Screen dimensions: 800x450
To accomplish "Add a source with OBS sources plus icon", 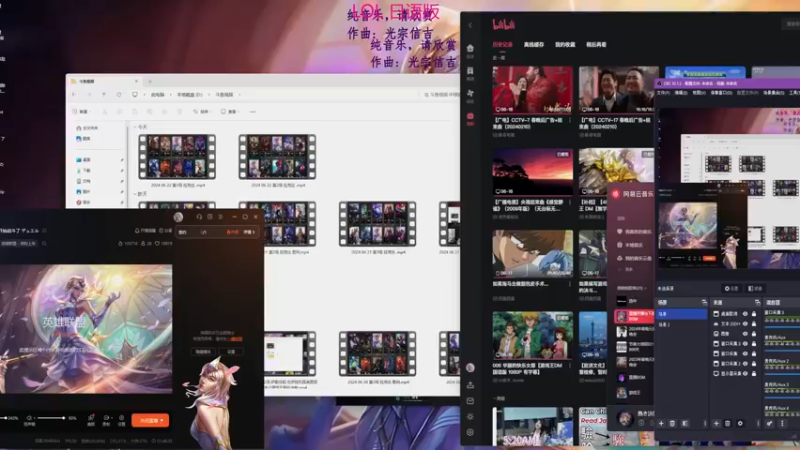I will [716, 423].
